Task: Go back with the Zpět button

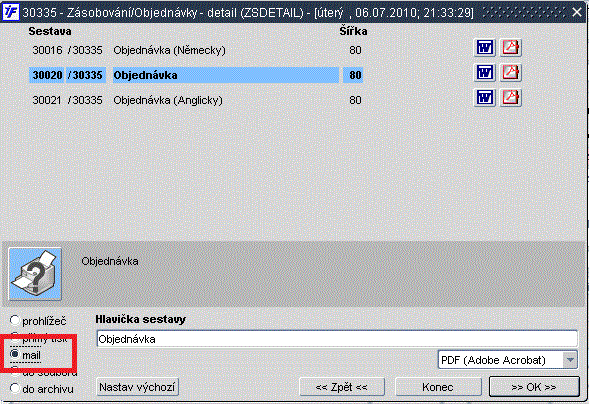Action: pos(342,387)
